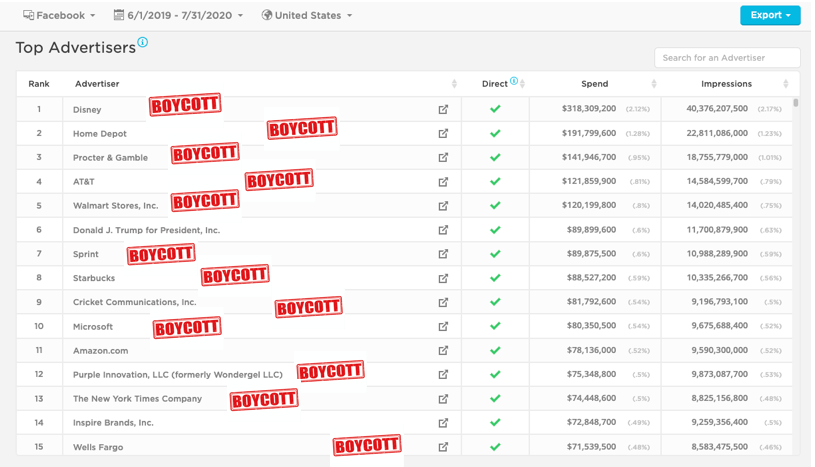
Task: Open external link icon for Amazon.com row
Action: tap(443, 350)
